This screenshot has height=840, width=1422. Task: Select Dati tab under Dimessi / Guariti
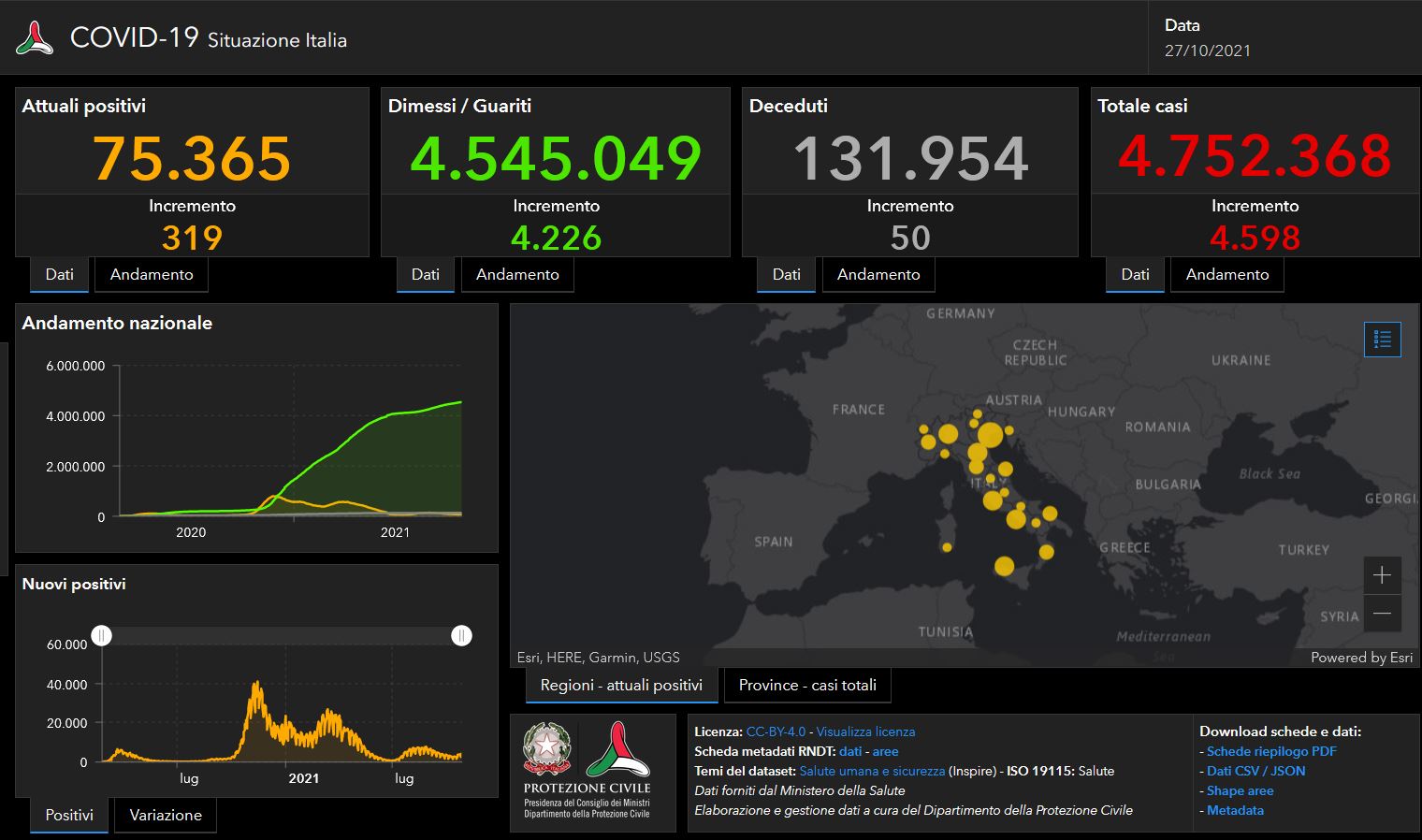425,274
